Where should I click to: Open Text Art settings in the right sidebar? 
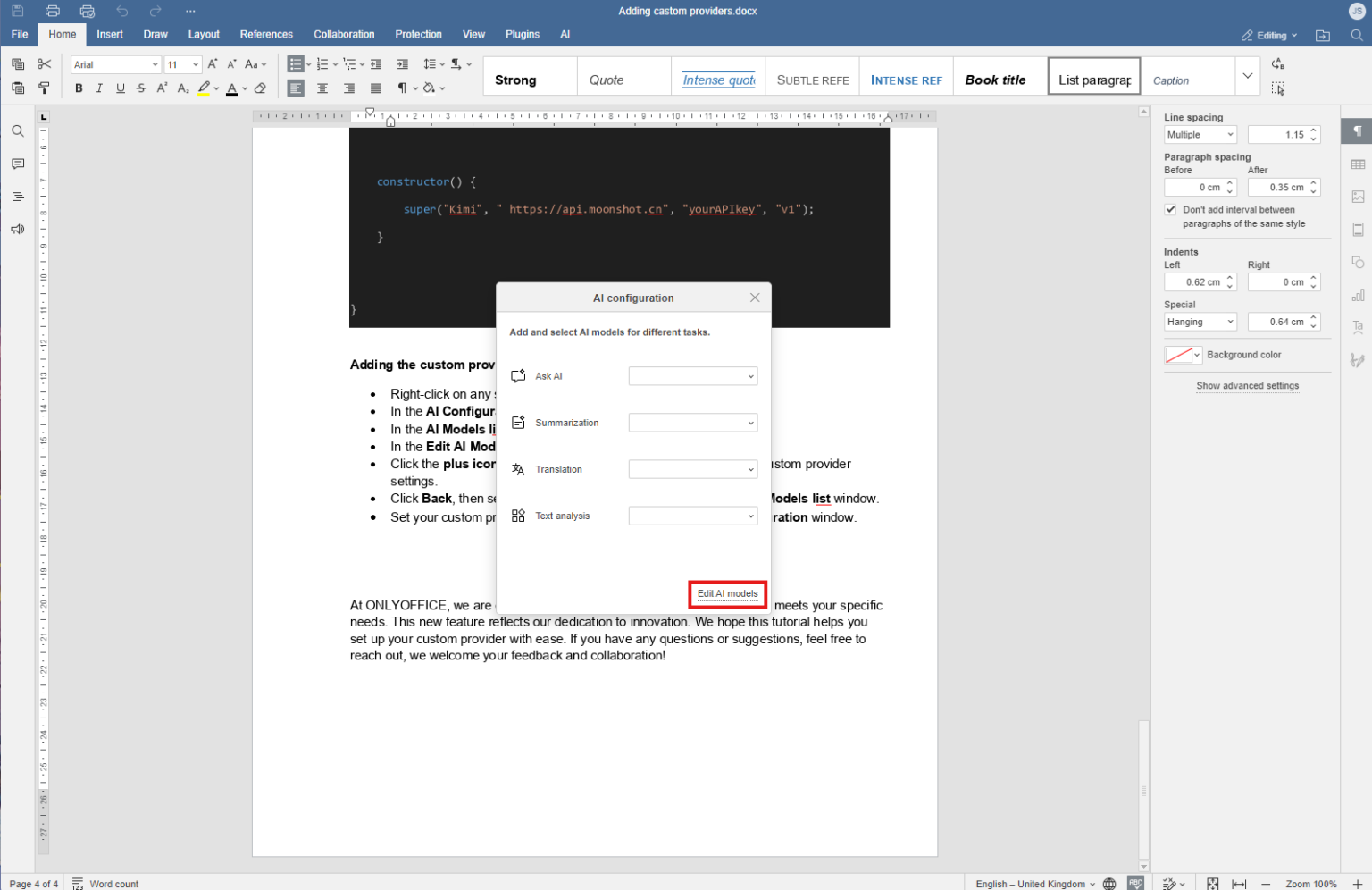point(1358,328)
